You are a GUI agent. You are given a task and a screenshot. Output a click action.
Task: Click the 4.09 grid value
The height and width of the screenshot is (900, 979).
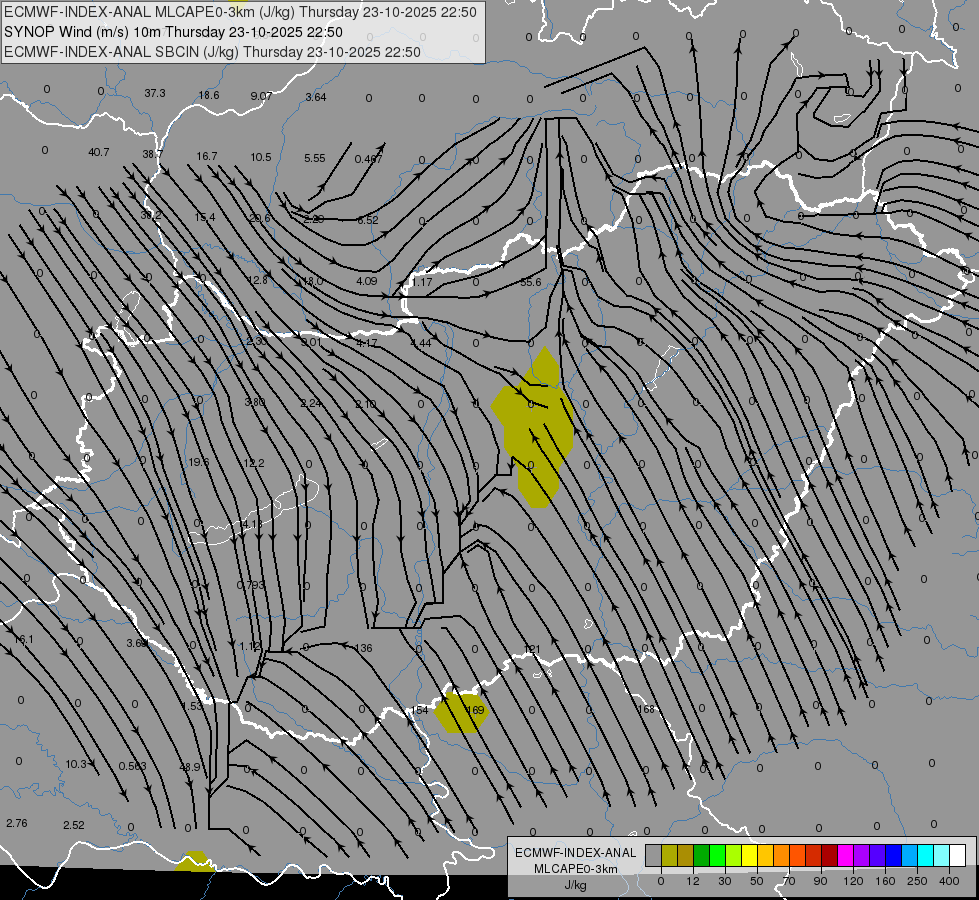pyautogui.click(x=367, y=281)
